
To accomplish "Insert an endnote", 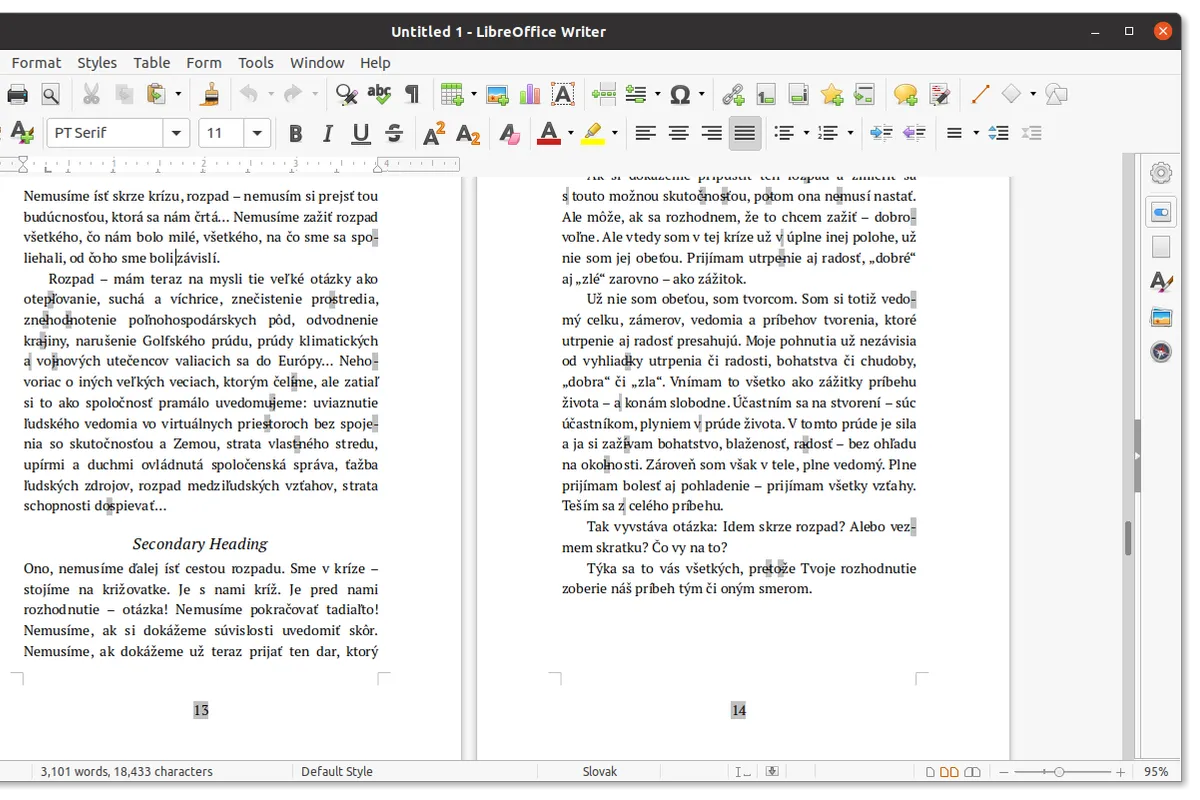I will [x=799, y=95].
